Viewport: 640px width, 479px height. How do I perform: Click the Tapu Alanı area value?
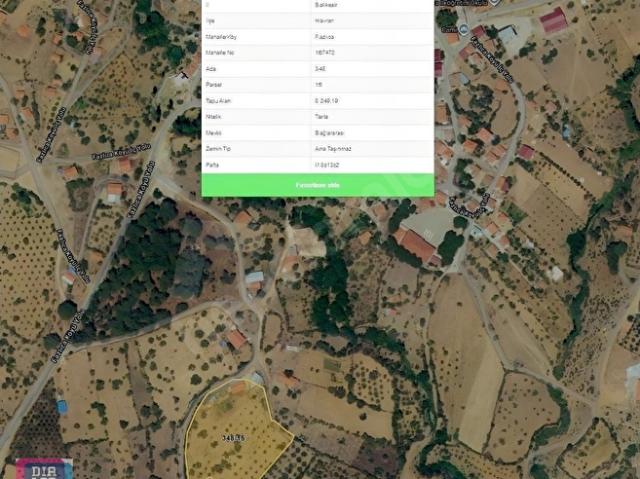tap(326, 101)
